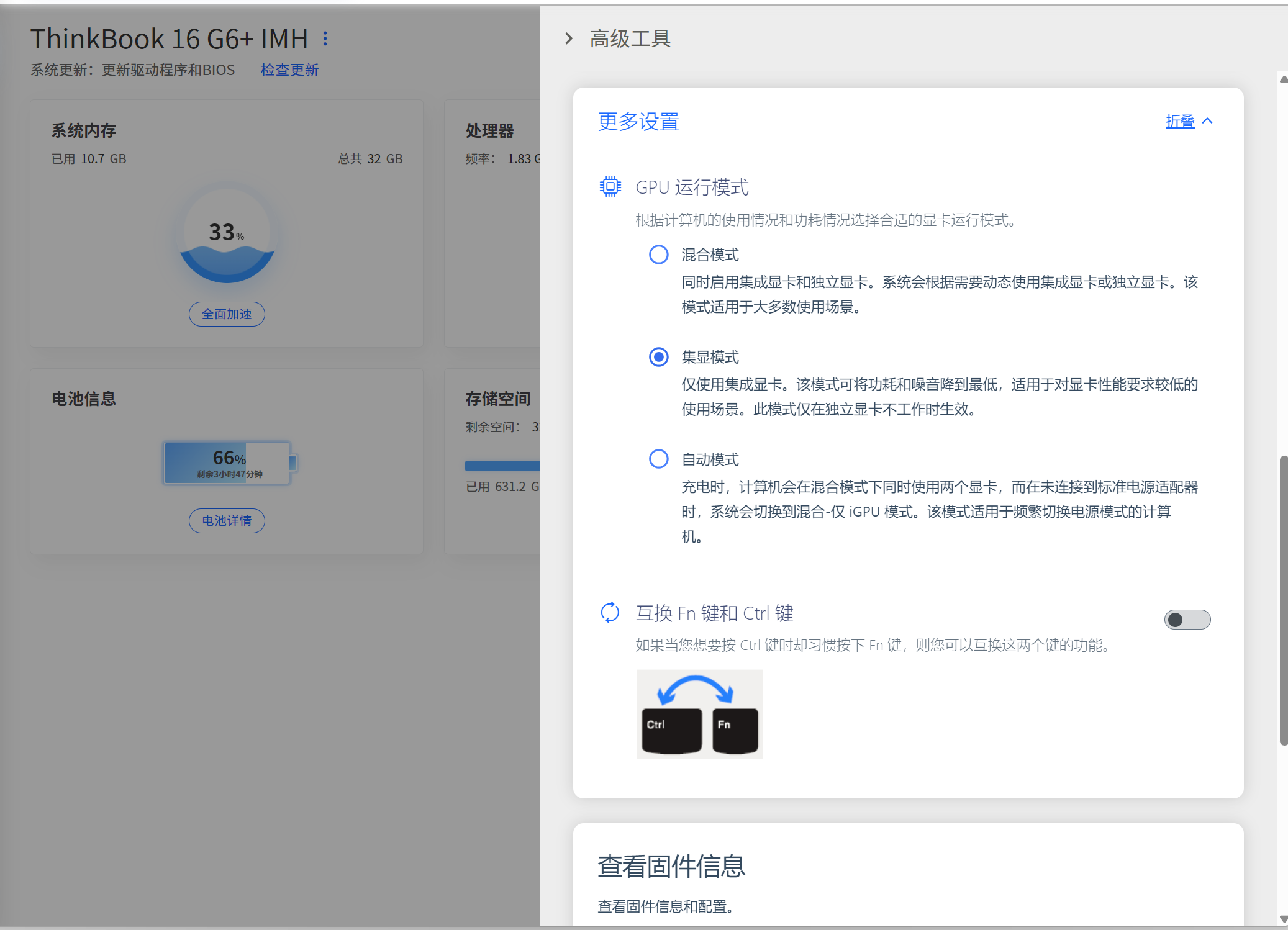
Task: Click the 自动模式 label text
Action: [710, 459]
